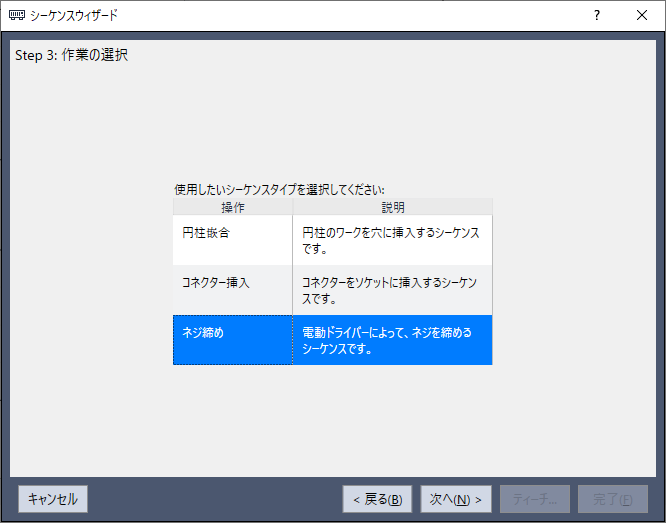Open help with the ? button

pos(597,16)
